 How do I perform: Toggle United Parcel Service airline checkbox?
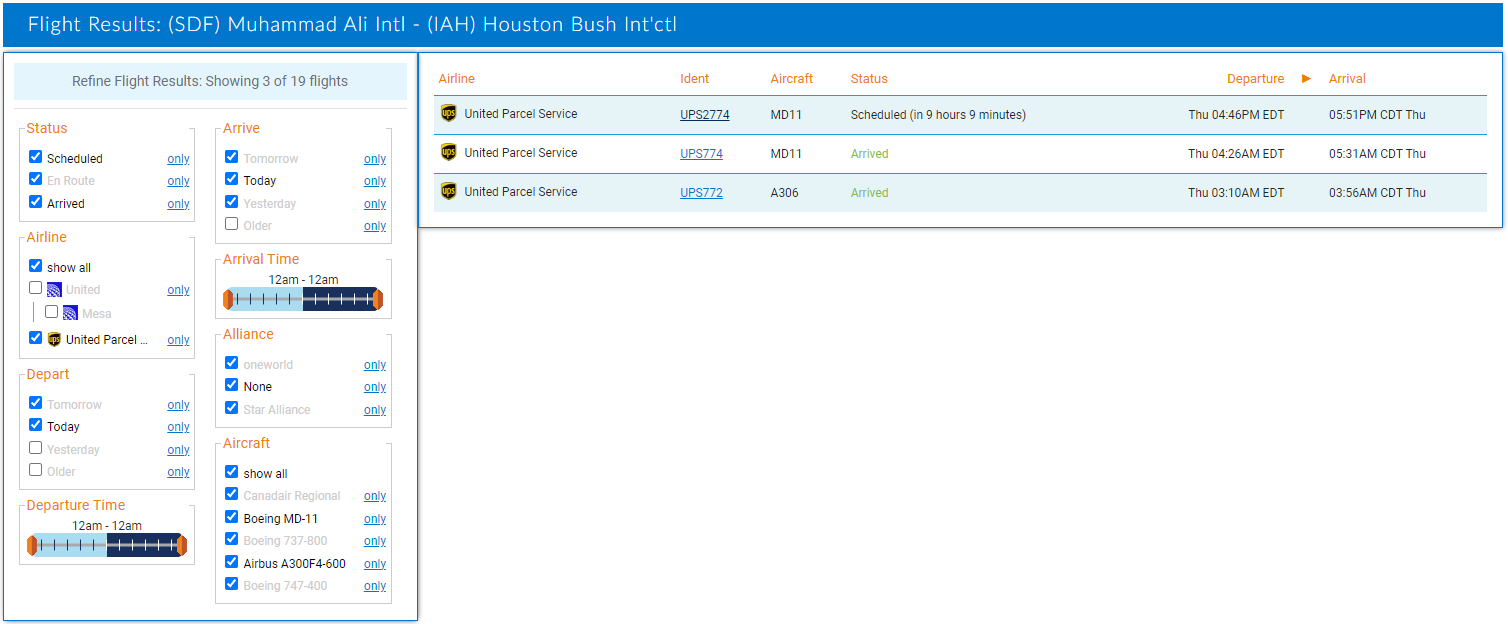point(36,338)
